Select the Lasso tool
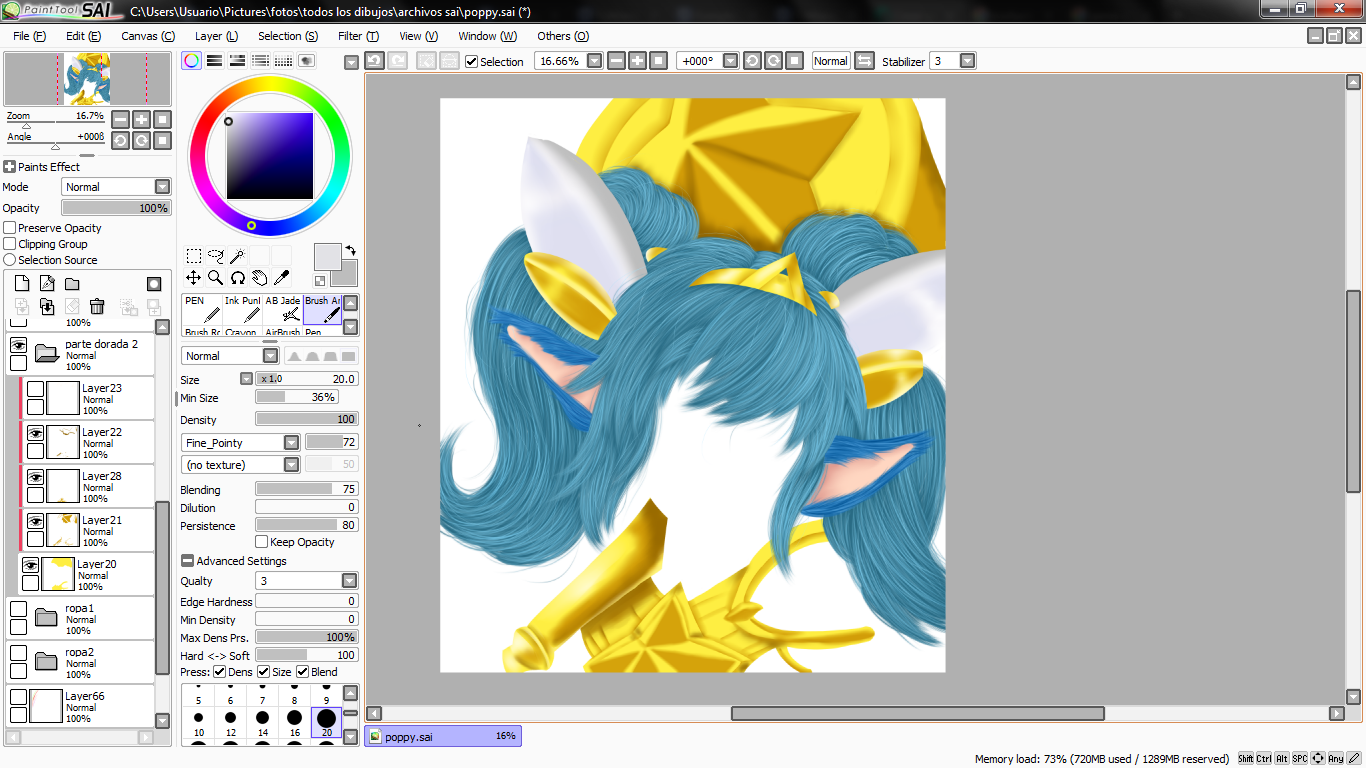 [216, 256]
